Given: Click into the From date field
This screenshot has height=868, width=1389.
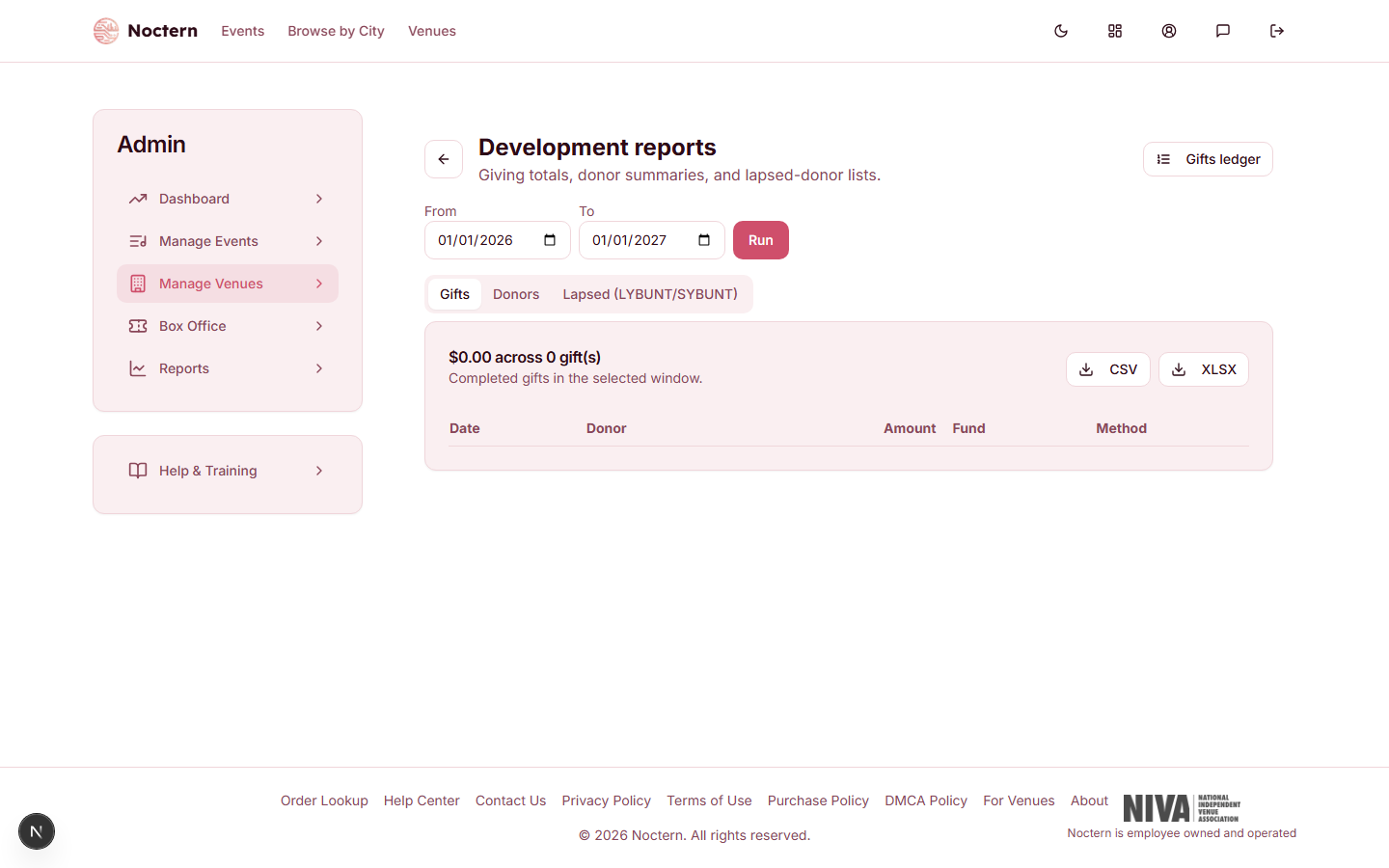Looking at the screenshot, I should [498, 240].
